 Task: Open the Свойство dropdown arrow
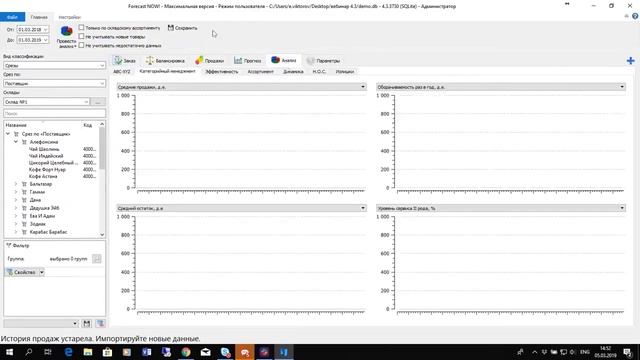42,272
